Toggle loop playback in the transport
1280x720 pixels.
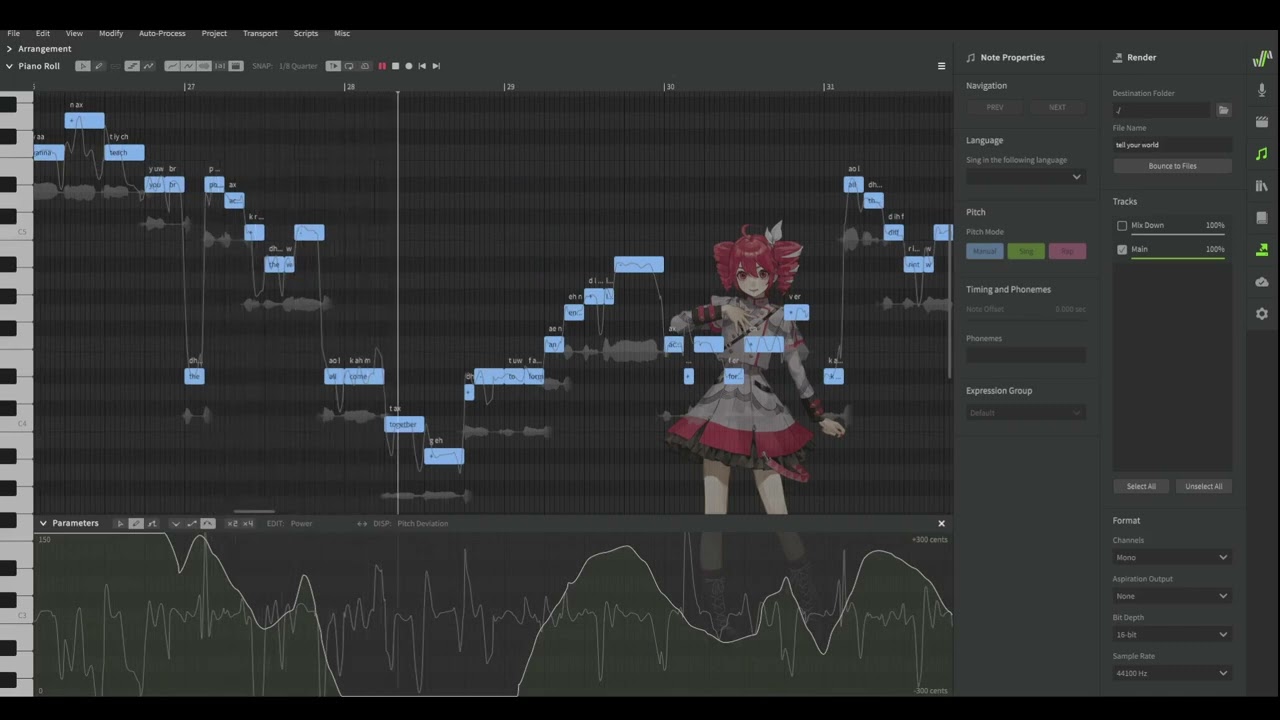(349, 66)
